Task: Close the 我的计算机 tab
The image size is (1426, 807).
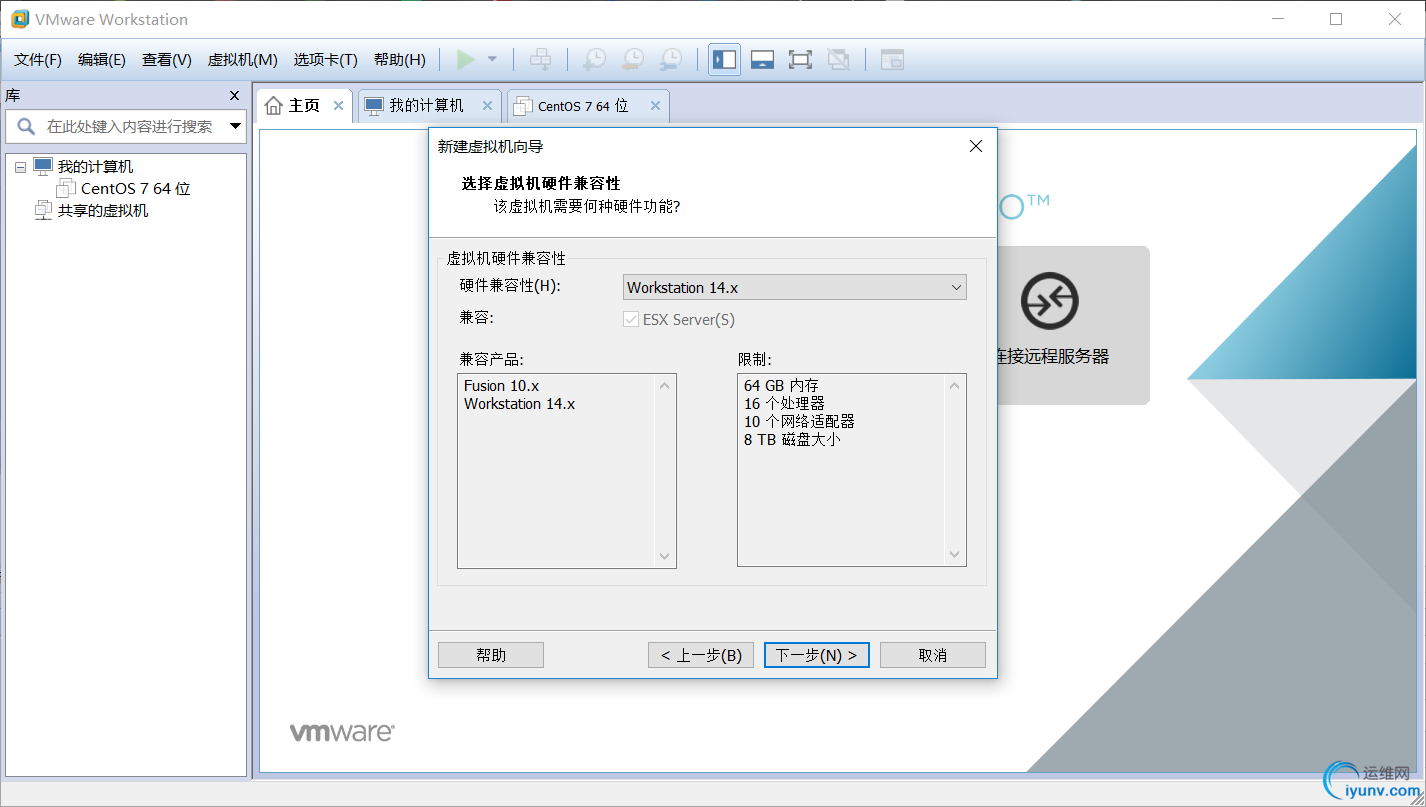Action: tap(488, 105)
